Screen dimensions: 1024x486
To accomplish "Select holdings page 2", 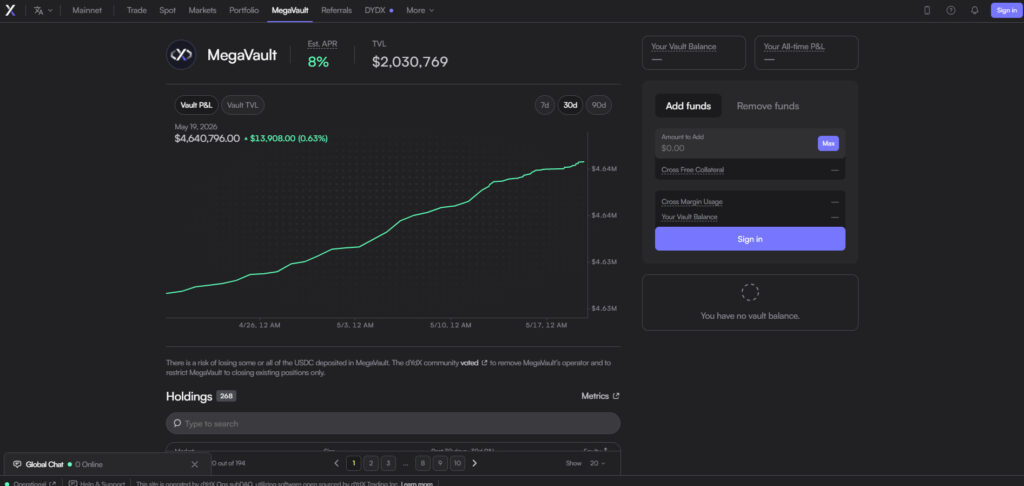I will click(371, 463).
